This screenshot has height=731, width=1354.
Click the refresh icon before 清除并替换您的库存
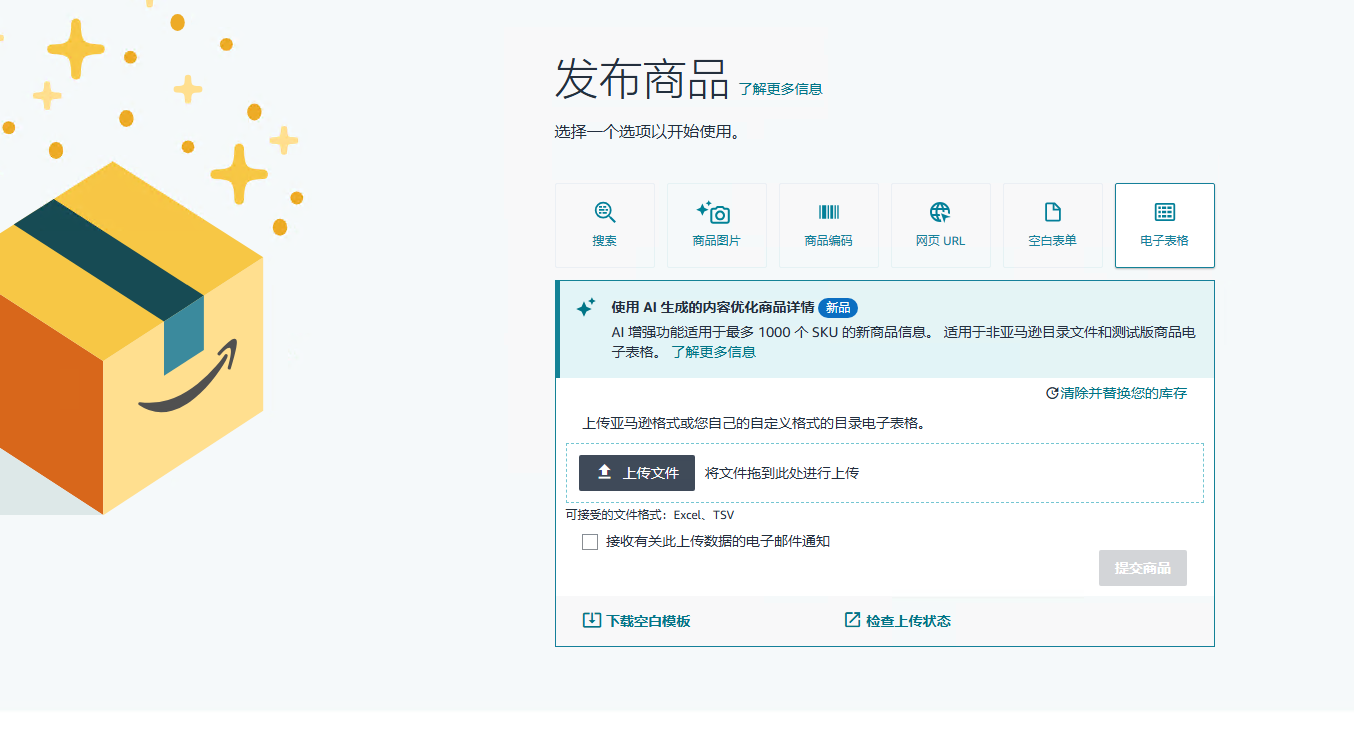tap(1051, 393)
